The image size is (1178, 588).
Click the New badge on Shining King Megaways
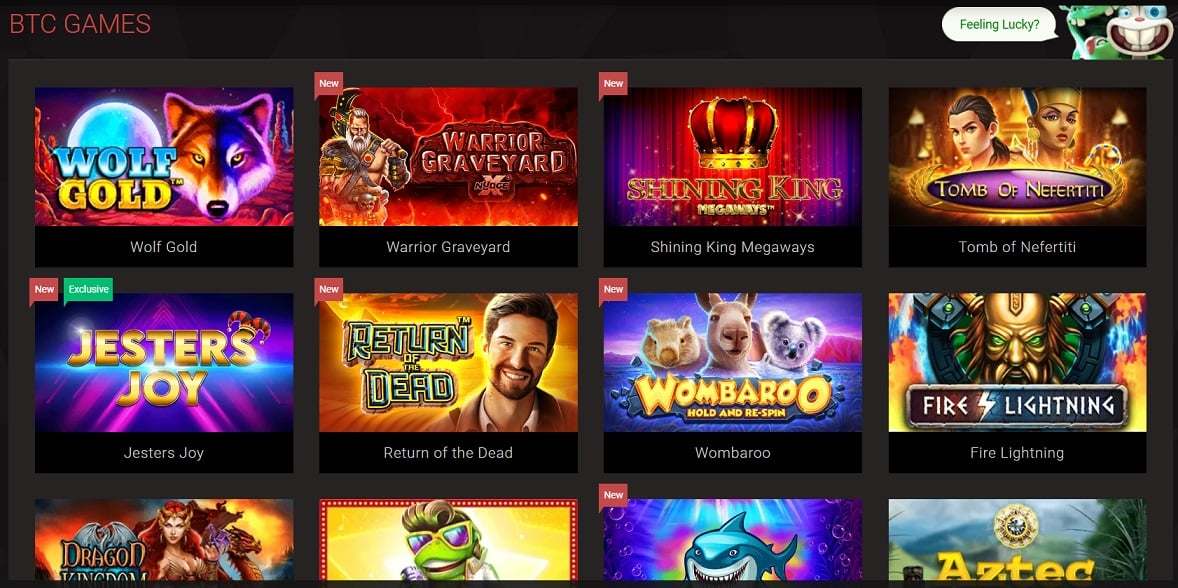[614, 84]
